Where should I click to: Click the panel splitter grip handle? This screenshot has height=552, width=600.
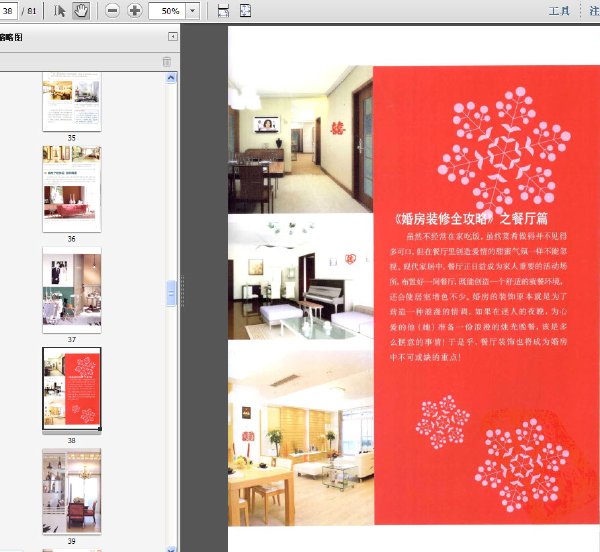182,291
